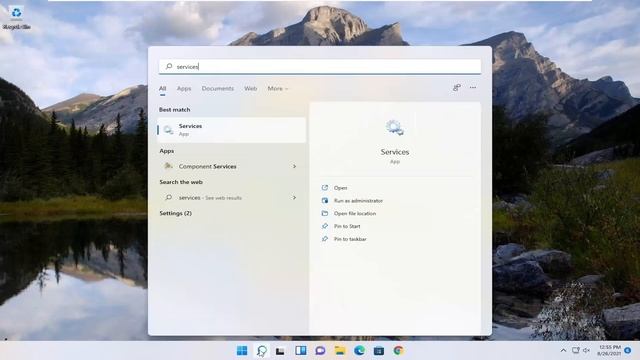This screenshot has width=640, height=360.
Task: Show hidden icons in system tray
Action: pos(563,351)
